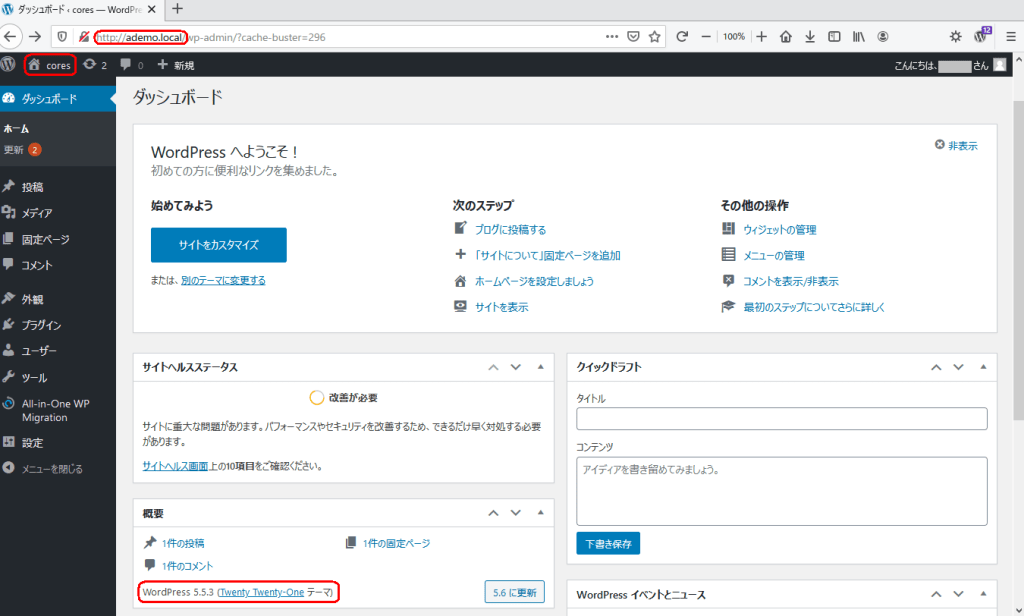Open the Twenty Twenty-One theme link
The height and width of the screenshot is (616, 1024).
pyautogui.click(x=261, y=592)
